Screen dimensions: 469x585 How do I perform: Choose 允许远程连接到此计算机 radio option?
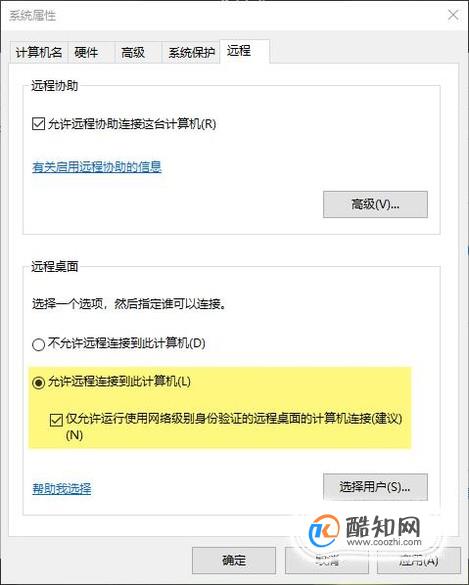(38, 382)
